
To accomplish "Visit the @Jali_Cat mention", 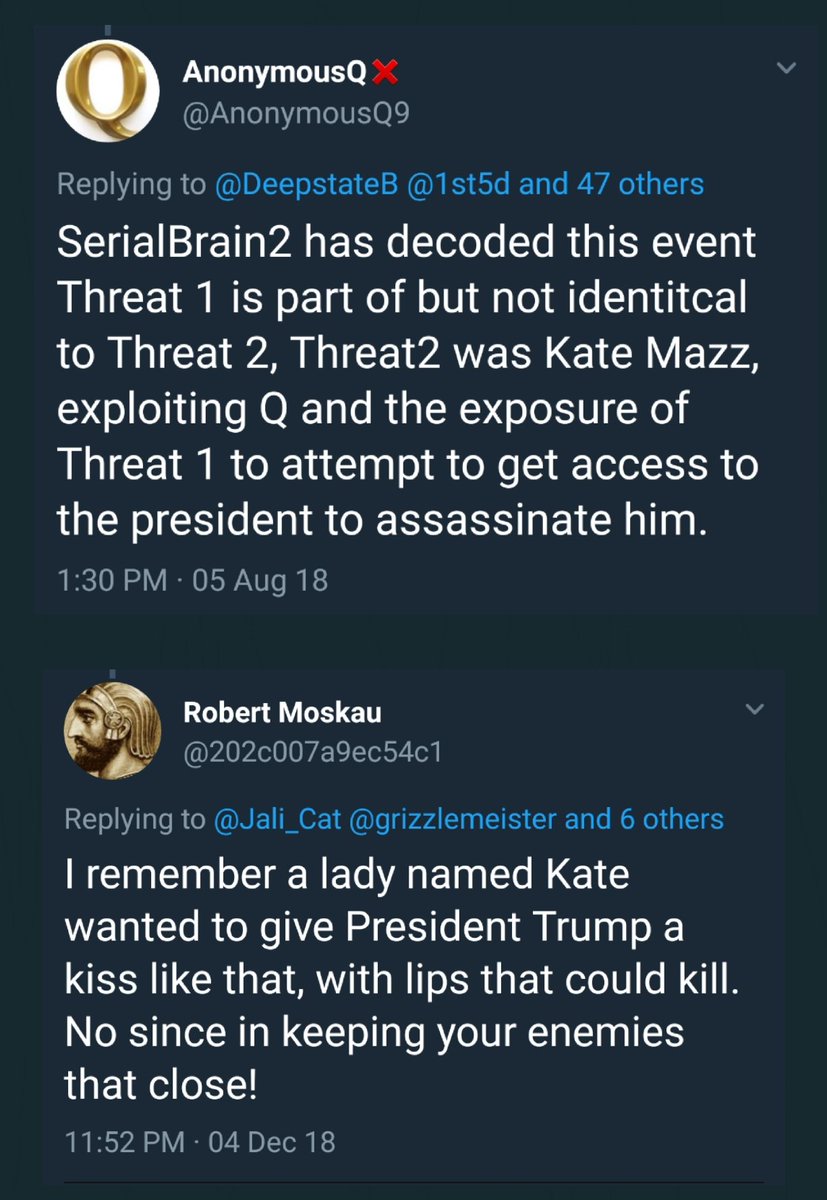I will click(x=275, y=820).
